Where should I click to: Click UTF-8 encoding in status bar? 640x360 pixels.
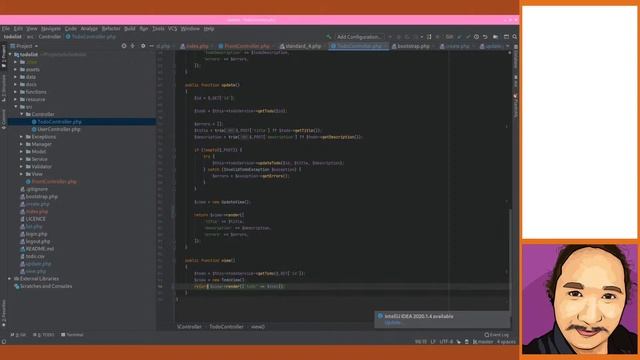[446, 342]
